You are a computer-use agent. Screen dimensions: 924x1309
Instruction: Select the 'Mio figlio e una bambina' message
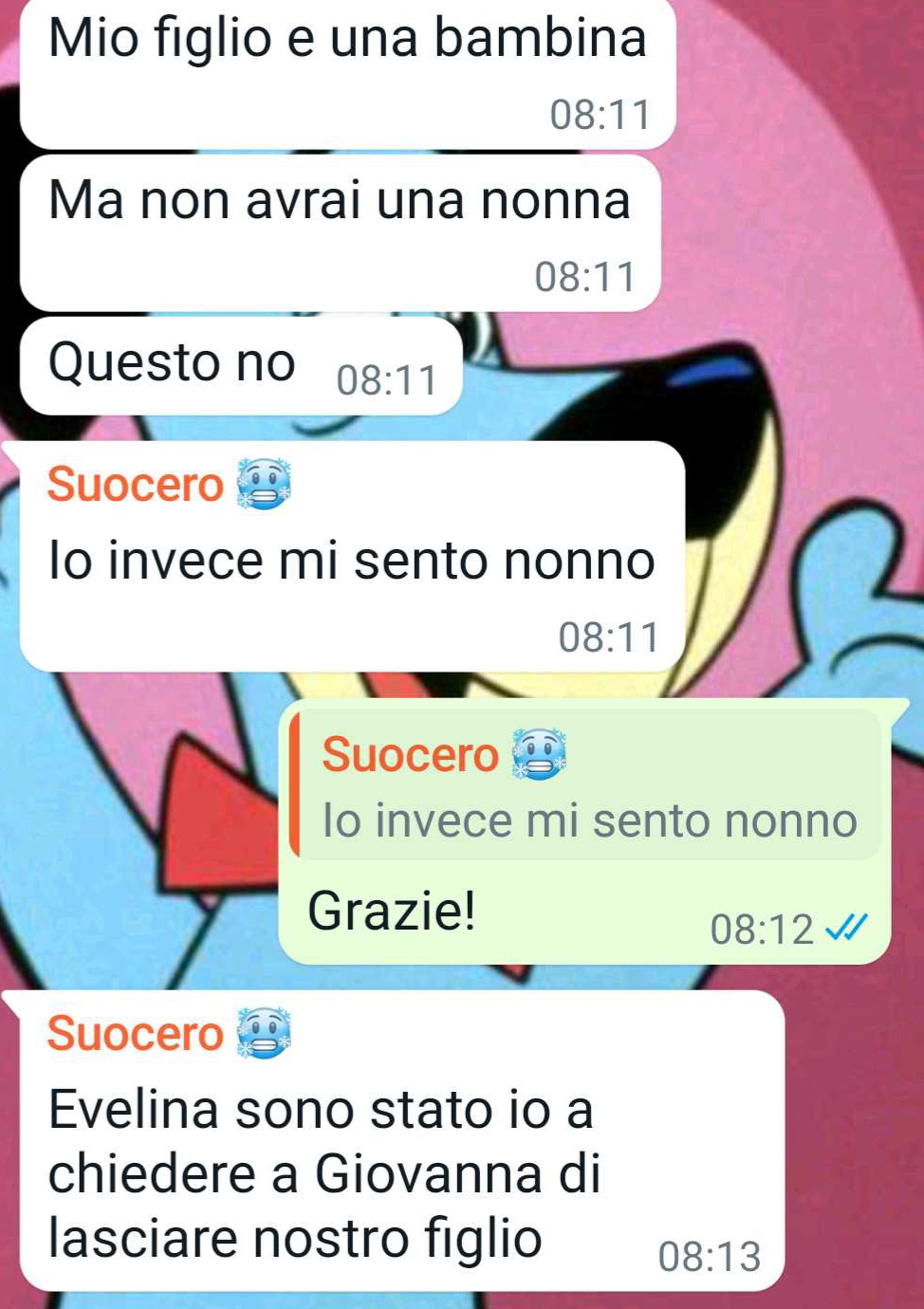pos(347,72)
